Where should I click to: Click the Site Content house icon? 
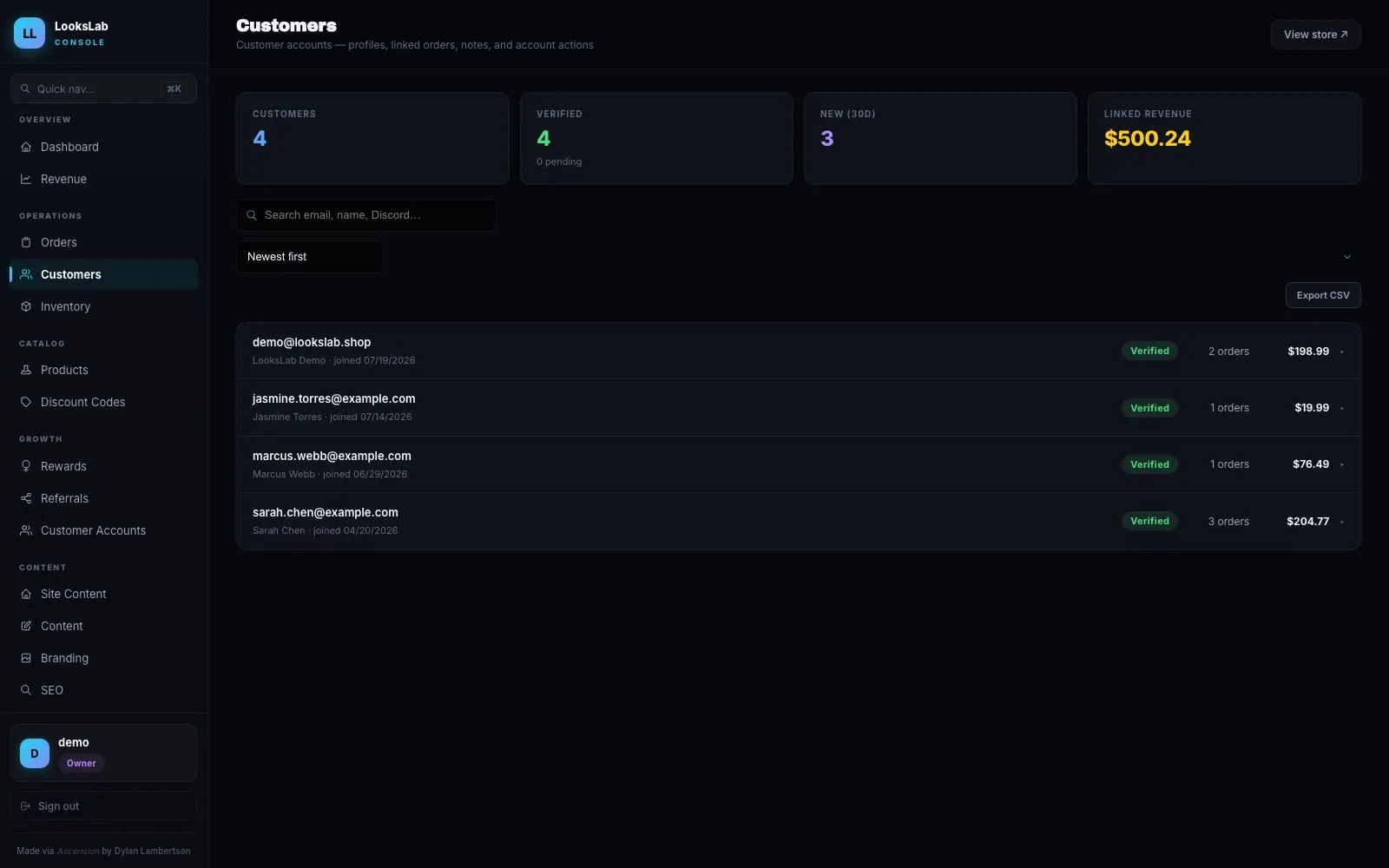[26, 594]
